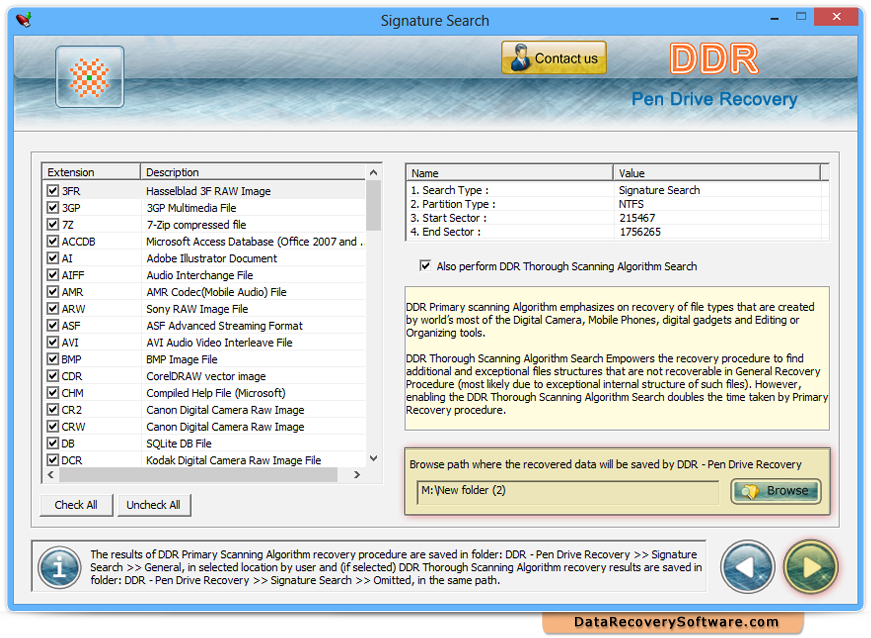Click the Start Sector value 215467

(x=637, y=218)
